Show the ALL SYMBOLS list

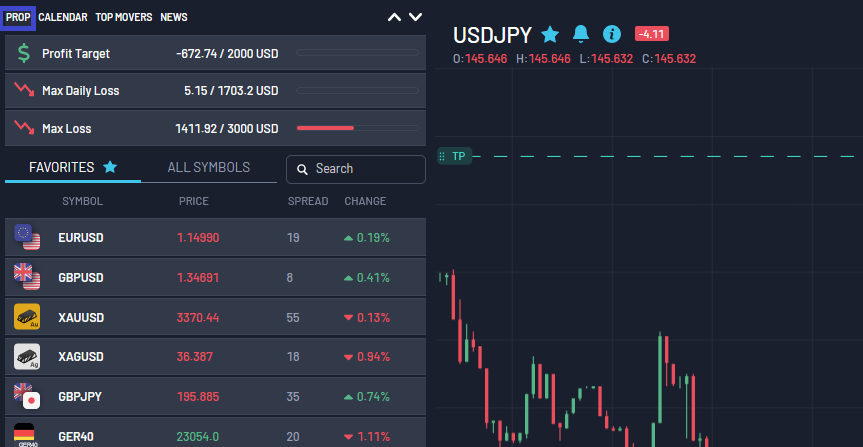[x=209, y=168]
